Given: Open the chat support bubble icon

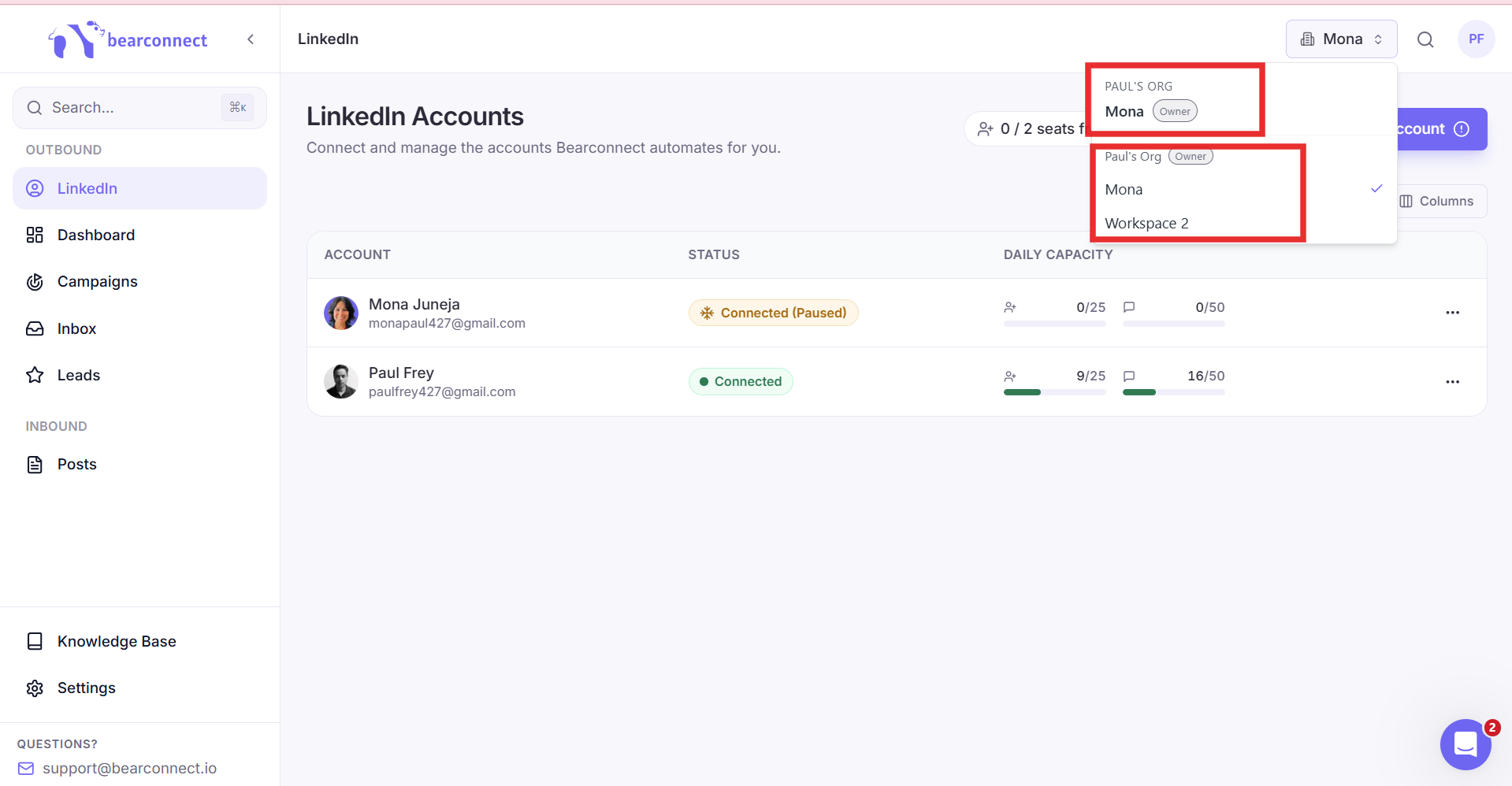Looking at the screenshot, I should pos(1466,744).
